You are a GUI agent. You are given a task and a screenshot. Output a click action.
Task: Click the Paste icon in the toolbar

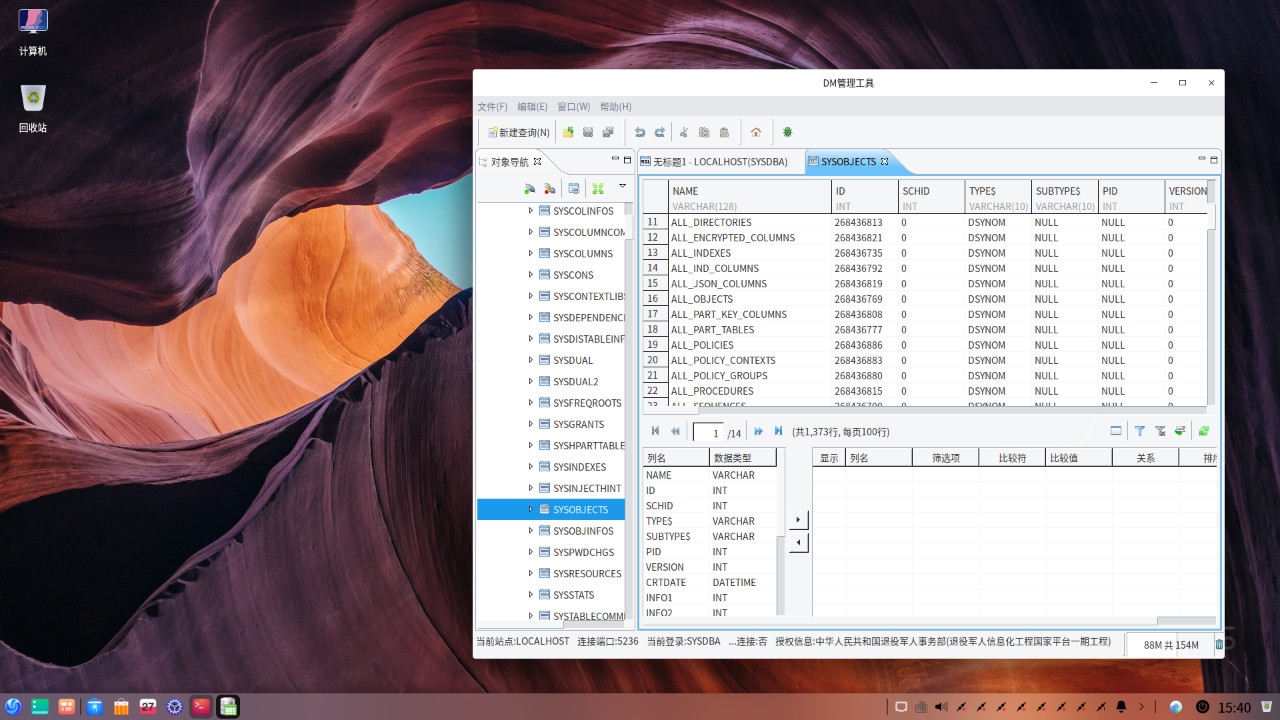pos(723,131)
